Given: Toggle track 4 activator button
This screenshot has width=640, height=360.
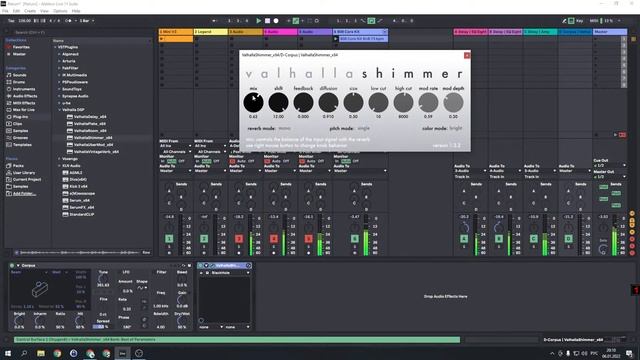Looking at the screenshot, I should tap(273, 239).
